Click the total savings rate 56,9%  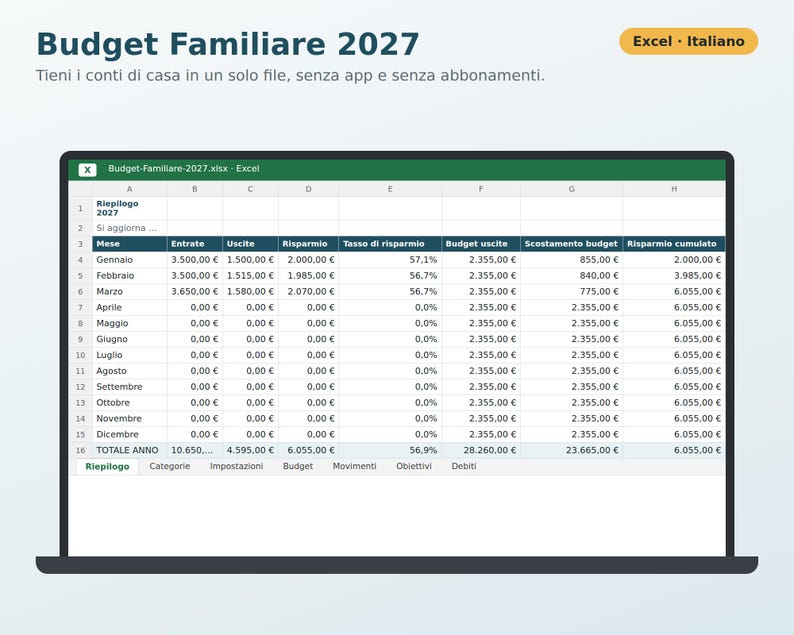click(390, 450)
